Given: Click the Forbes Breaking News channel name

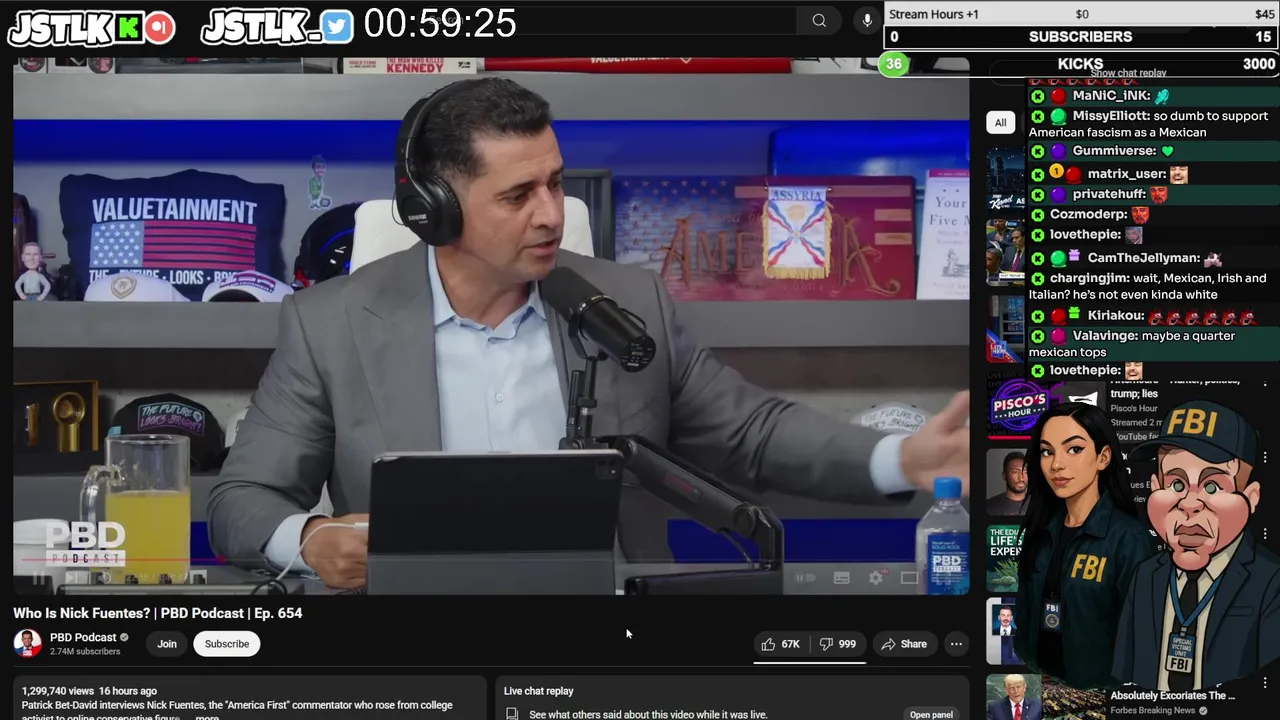Looking at the screenshot, I should [x=1152, y=711].
